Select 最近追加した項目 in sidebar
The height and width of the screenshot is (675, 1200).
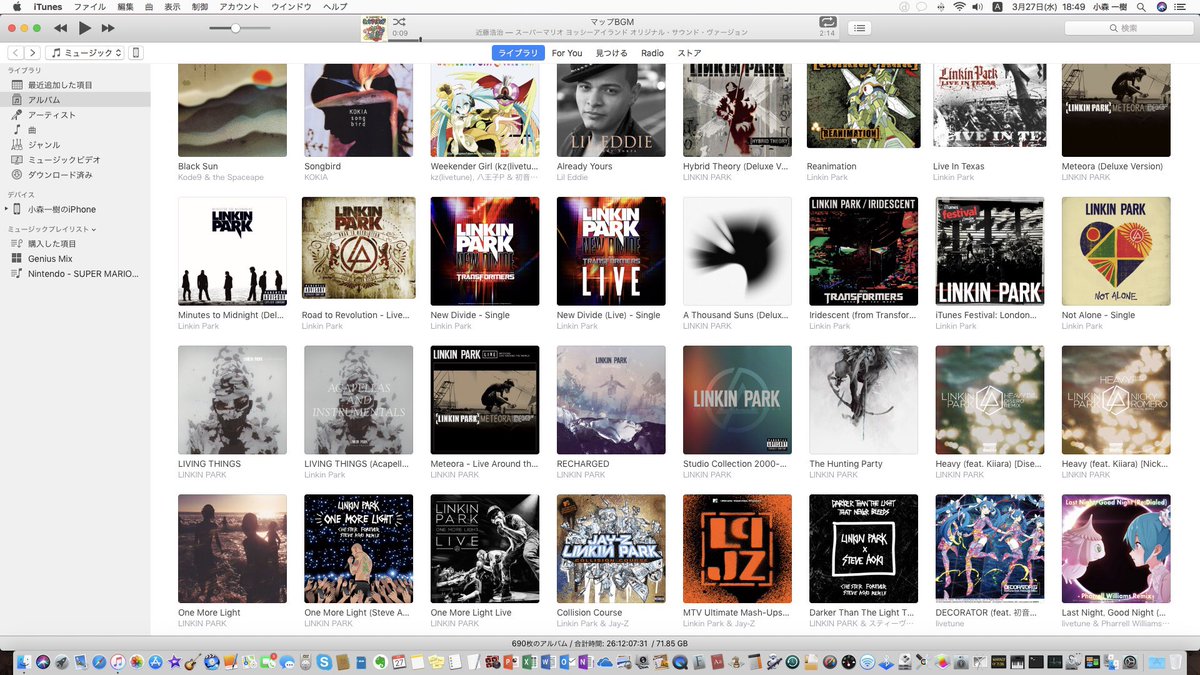click(x=75, y=85)
